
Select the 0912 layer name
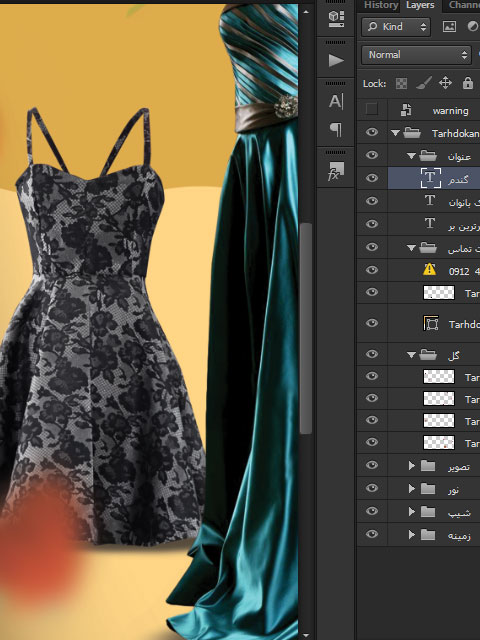point(464,271)
